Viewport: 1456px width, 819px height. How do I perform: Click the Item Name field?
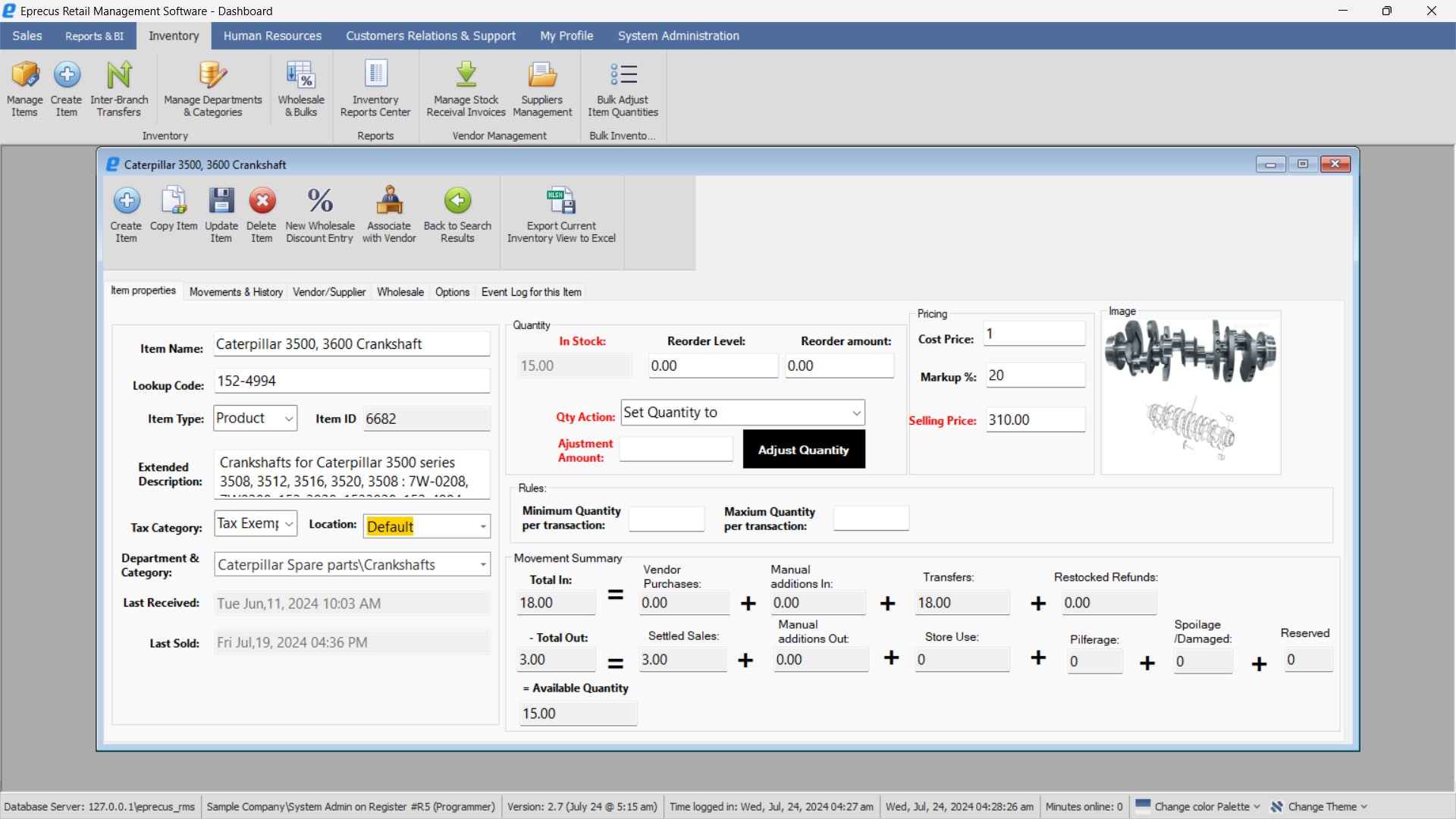(352, 344)
